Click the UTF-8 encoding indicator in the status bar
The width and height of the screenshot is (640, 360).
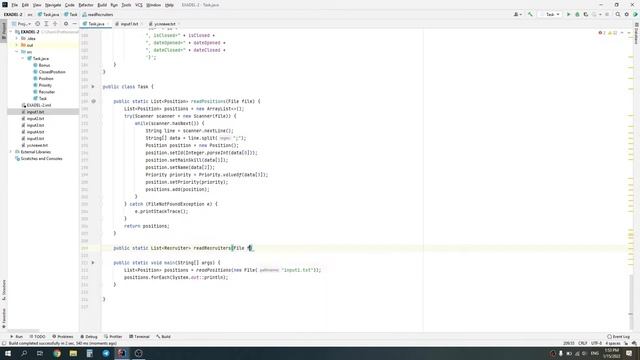596,344
